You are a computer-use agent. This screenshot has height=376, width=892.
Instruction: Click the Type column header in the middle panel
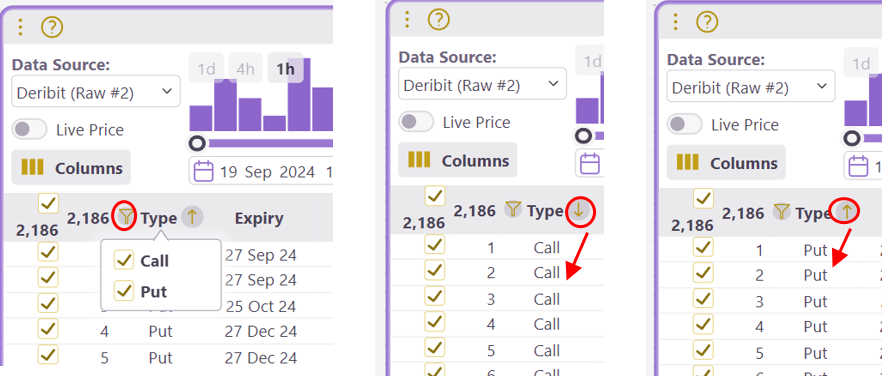pyautogui.click(x=546, y=212)
